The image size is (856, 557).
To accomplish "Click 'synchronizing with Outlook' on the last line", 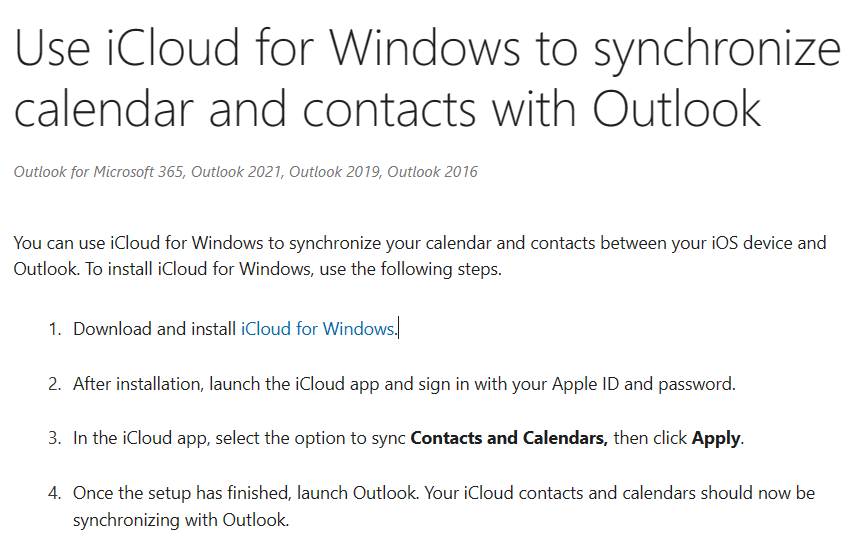I will pyautogui.click(x=180, y=520).
